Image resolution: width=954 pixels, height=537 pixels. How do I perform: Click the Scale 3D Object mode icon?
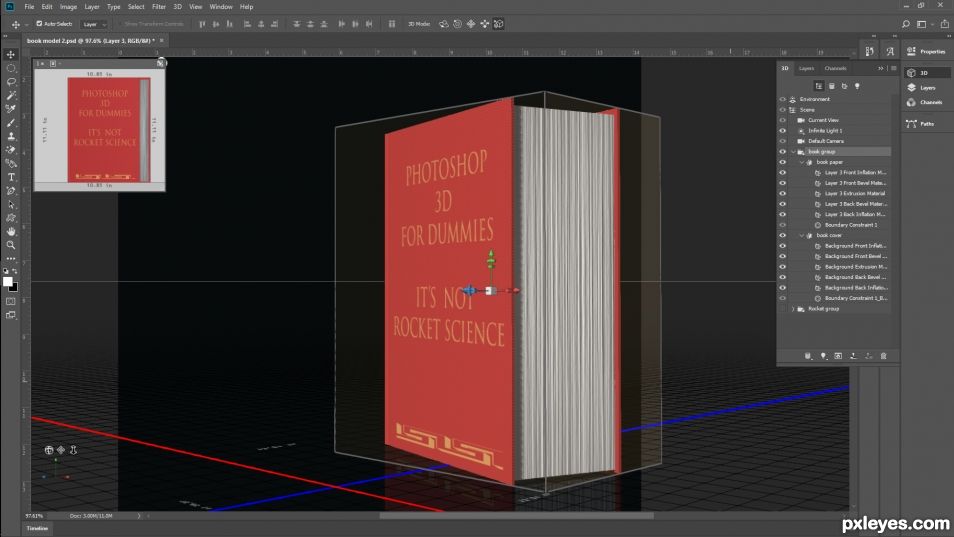[x=499, y=24]
